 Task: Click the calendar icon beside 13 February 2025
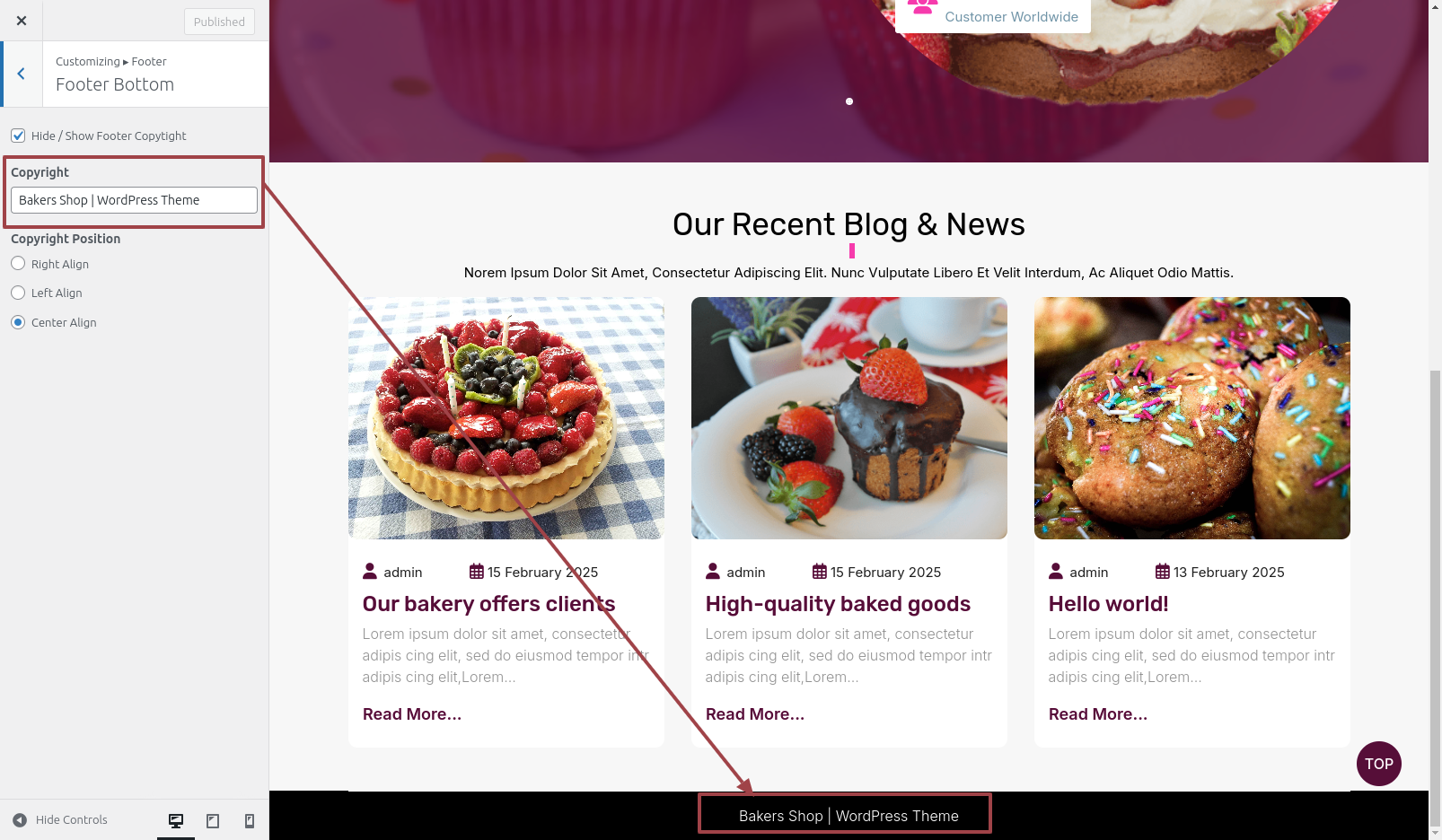[1163, 572]
